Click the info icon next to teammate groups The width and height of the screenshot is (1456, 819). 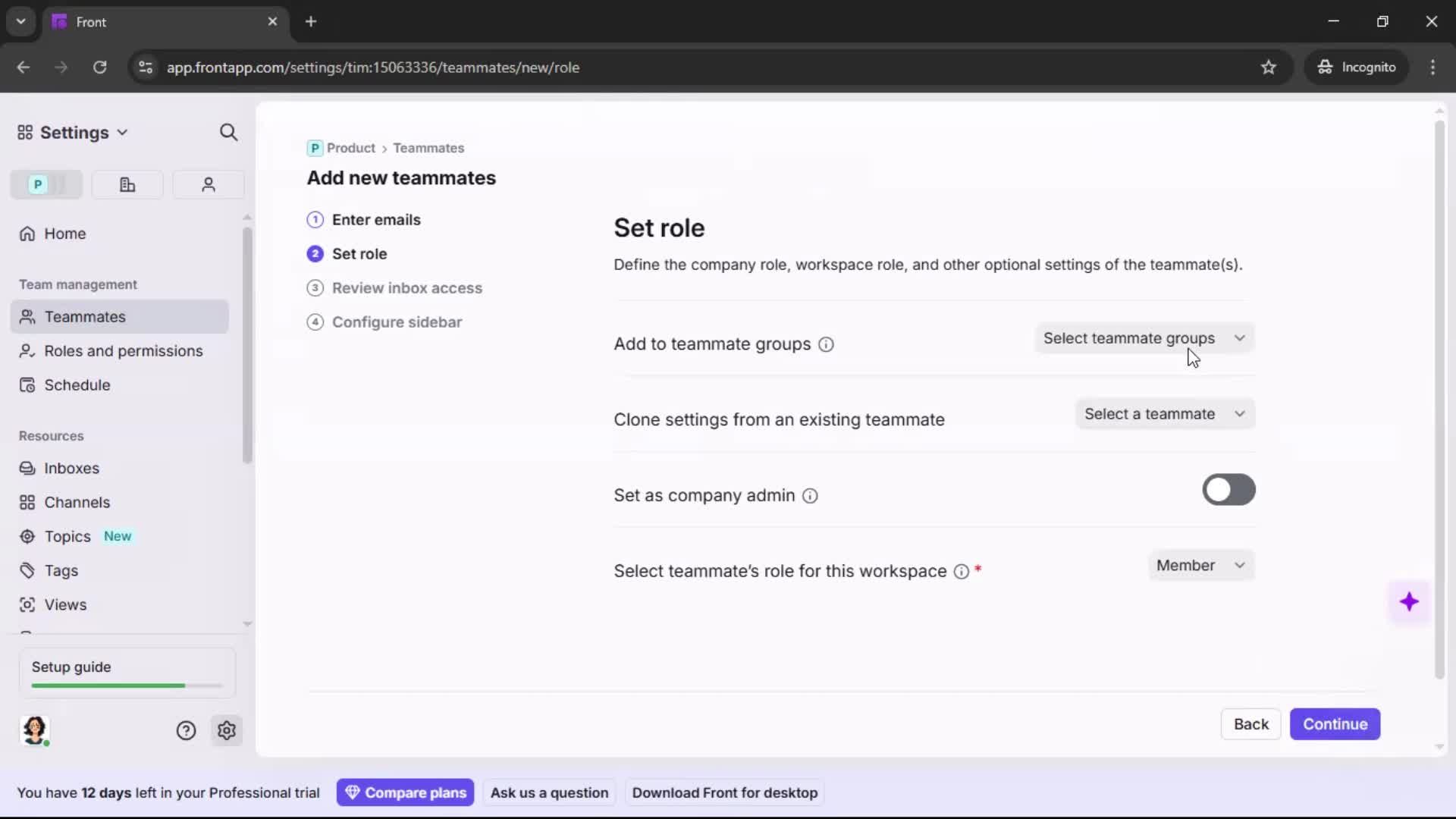click(x=826, y=344)
